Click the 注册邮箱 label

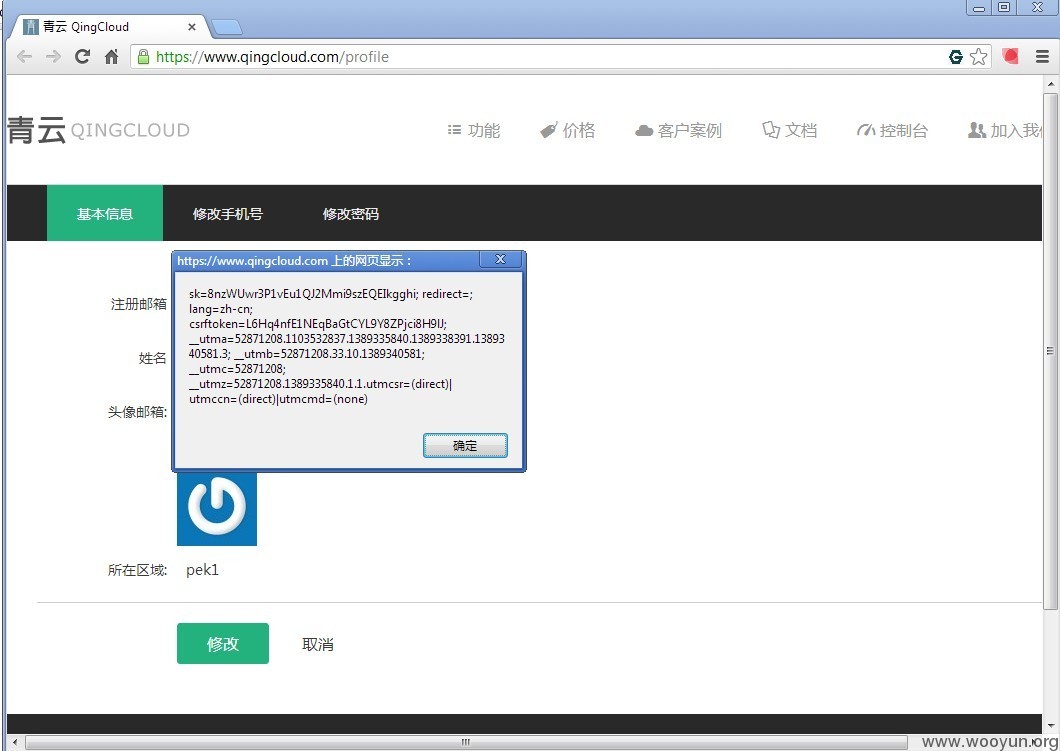pos(139,304)
